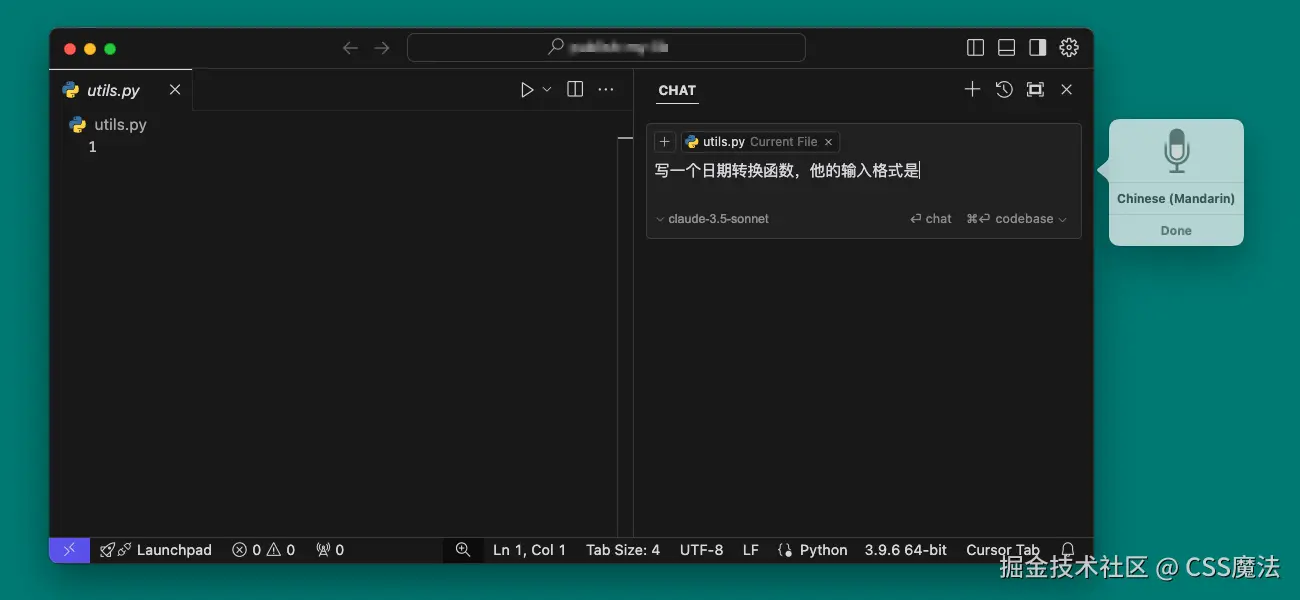Switch to the CHAT tab
This screenshot has width=1300, height=600.
(677, 90)
